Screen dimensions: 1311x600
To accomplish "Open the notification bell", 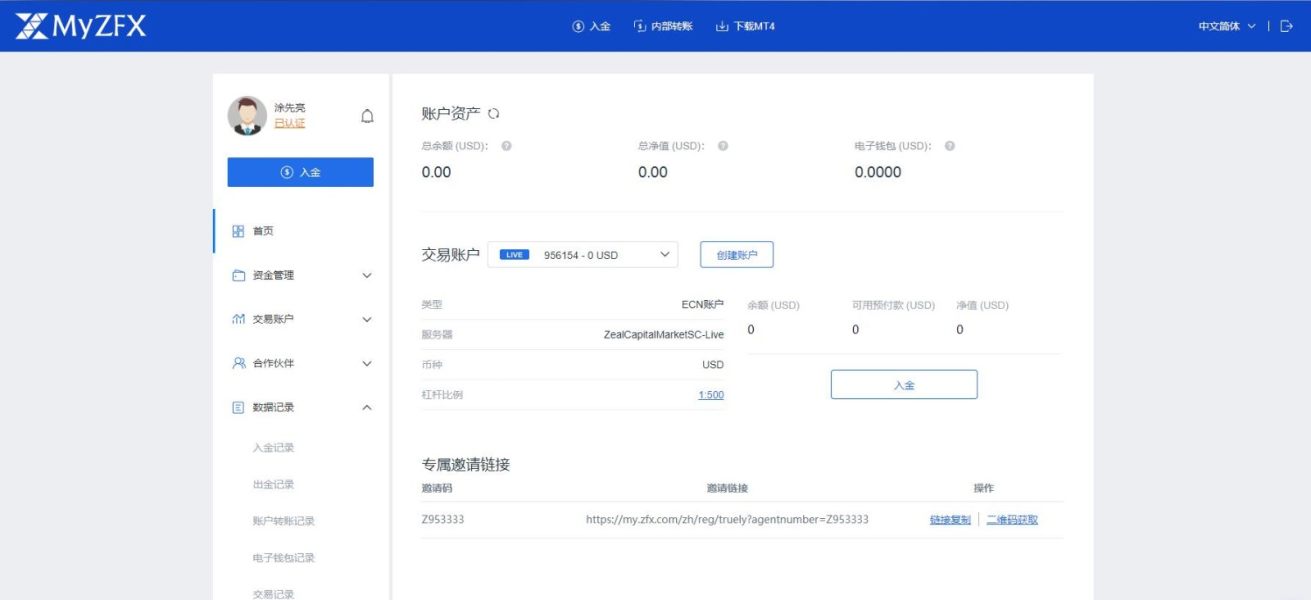I will click(x=367, y=116).
